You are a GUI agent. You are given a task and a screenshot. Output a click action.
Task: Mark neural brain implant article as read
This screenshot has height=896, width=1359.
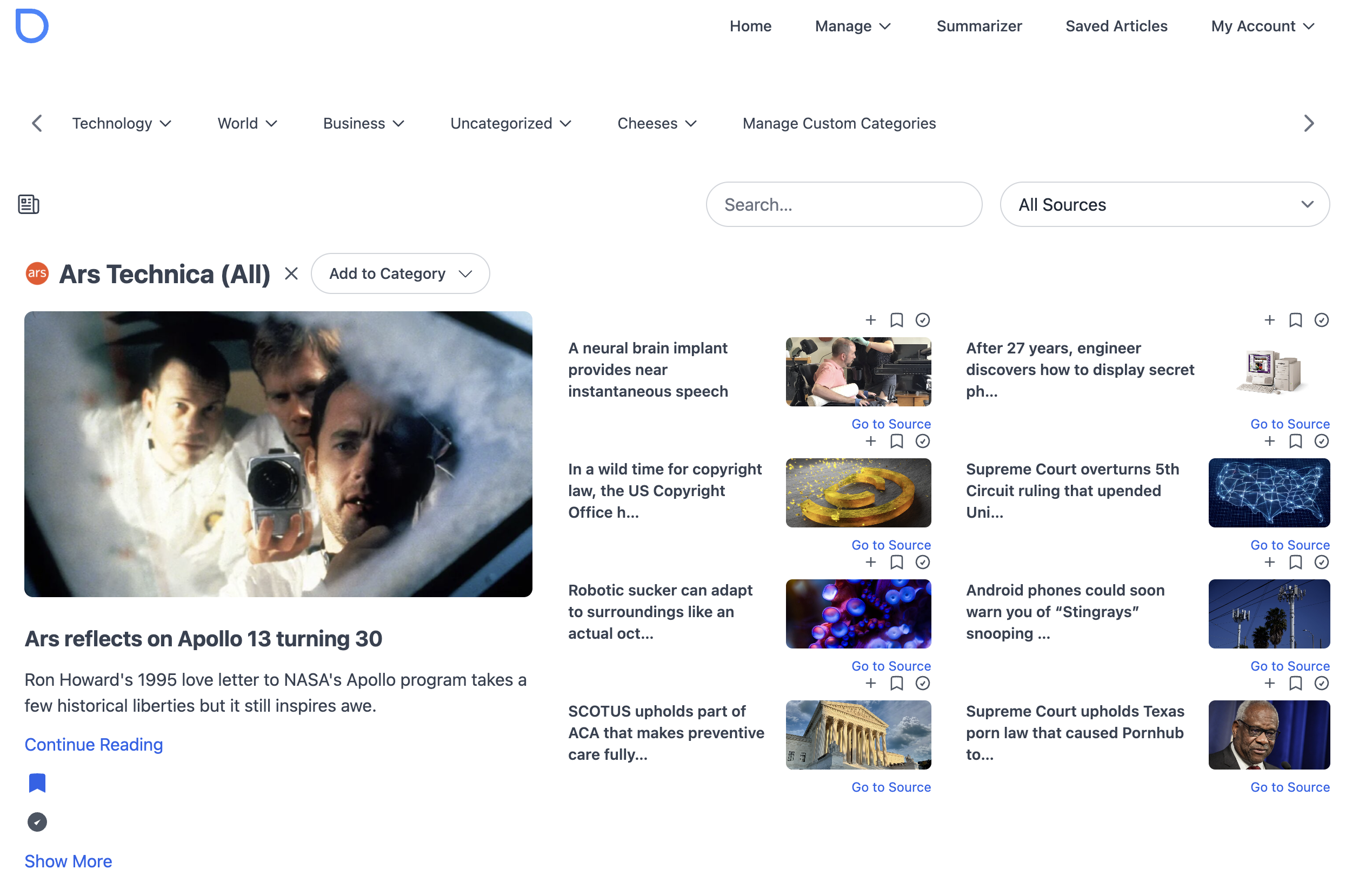pyautogui.click(x=922, y=320)
